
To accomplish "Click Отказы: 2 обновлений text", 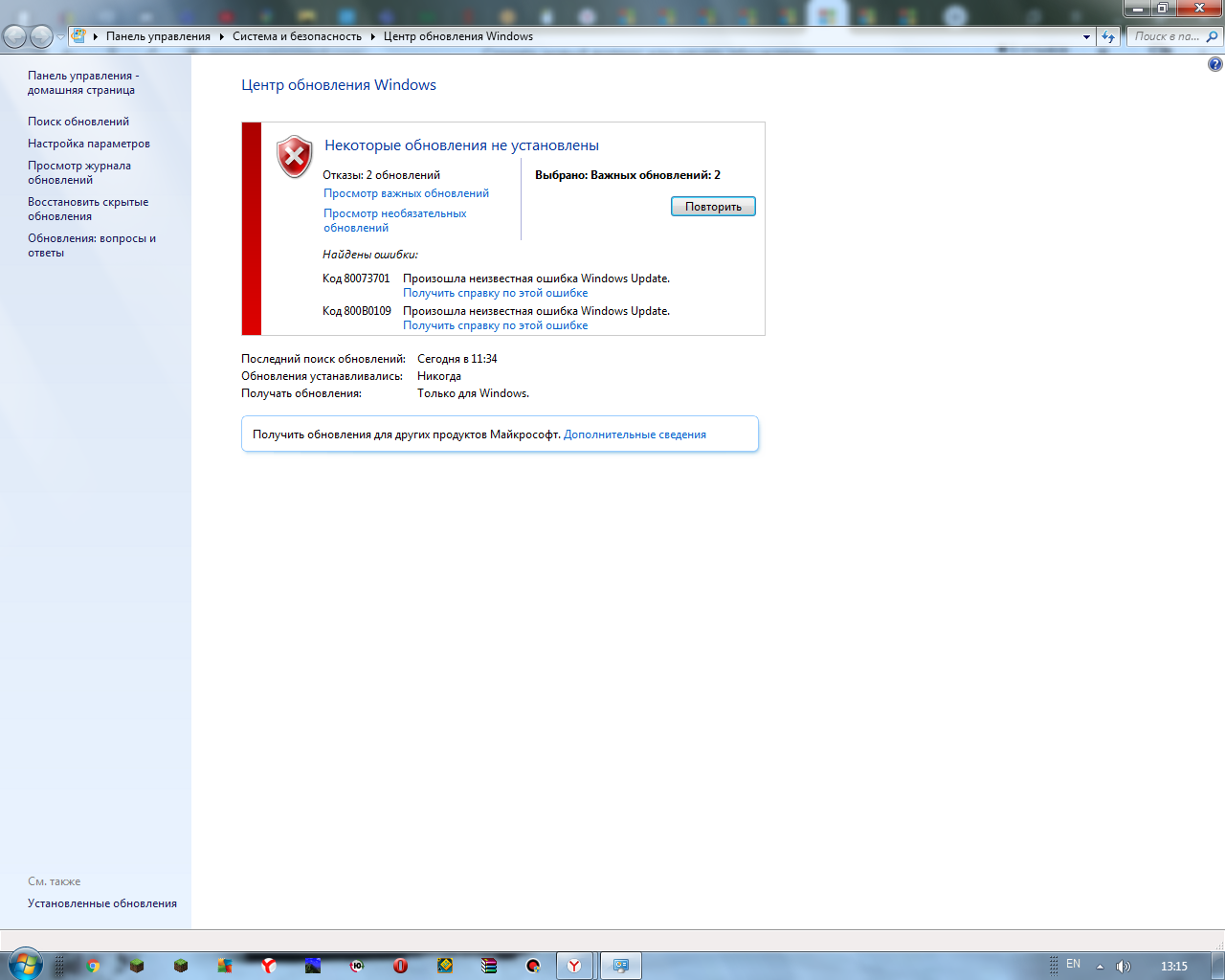I will tap(382, 175).
